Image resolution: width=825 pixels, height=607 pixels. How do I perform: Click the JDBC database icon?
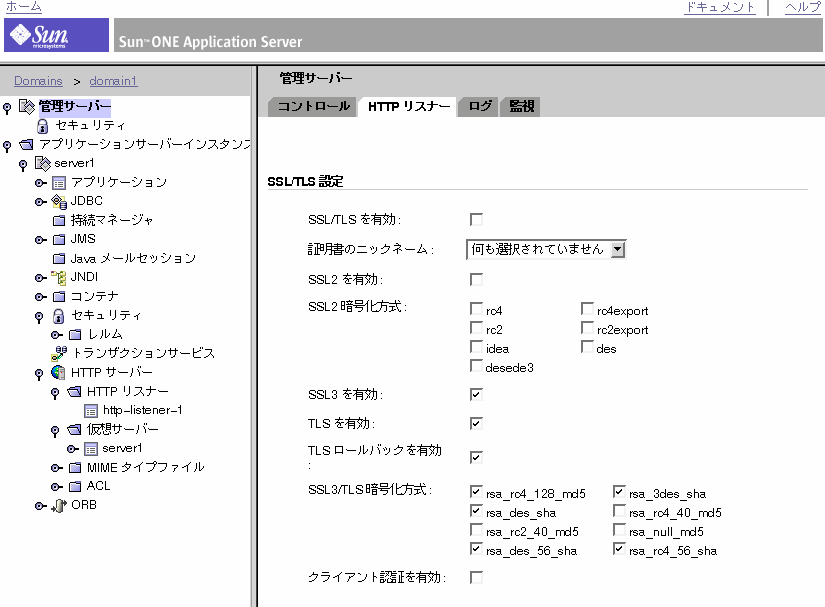pyautogui.click(x=59, y=202)
